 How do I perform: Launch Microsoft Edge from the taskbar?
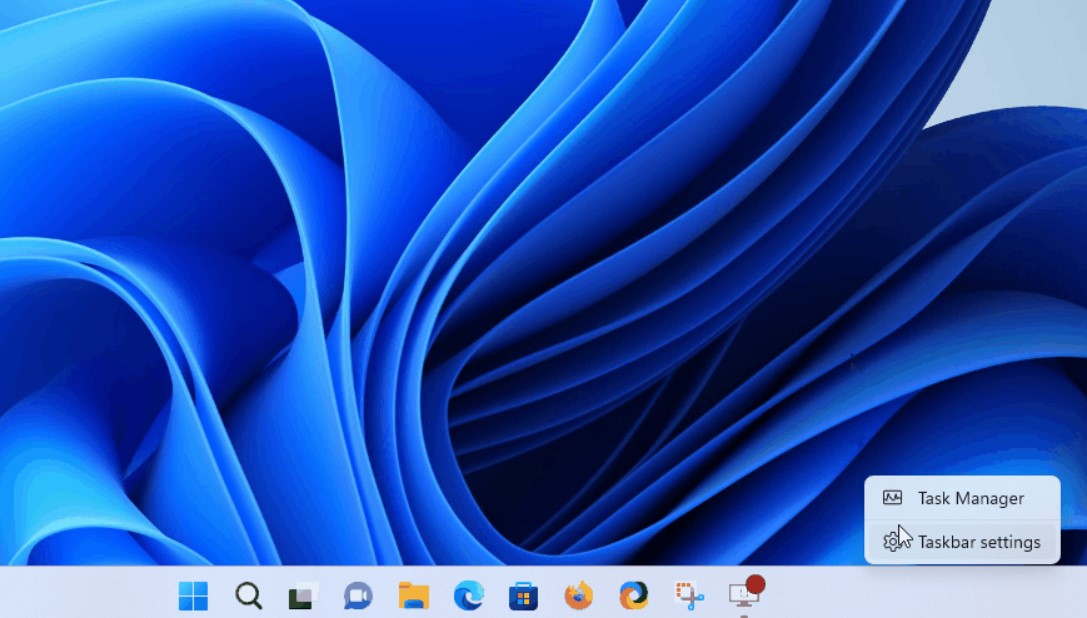coord(468,596)
